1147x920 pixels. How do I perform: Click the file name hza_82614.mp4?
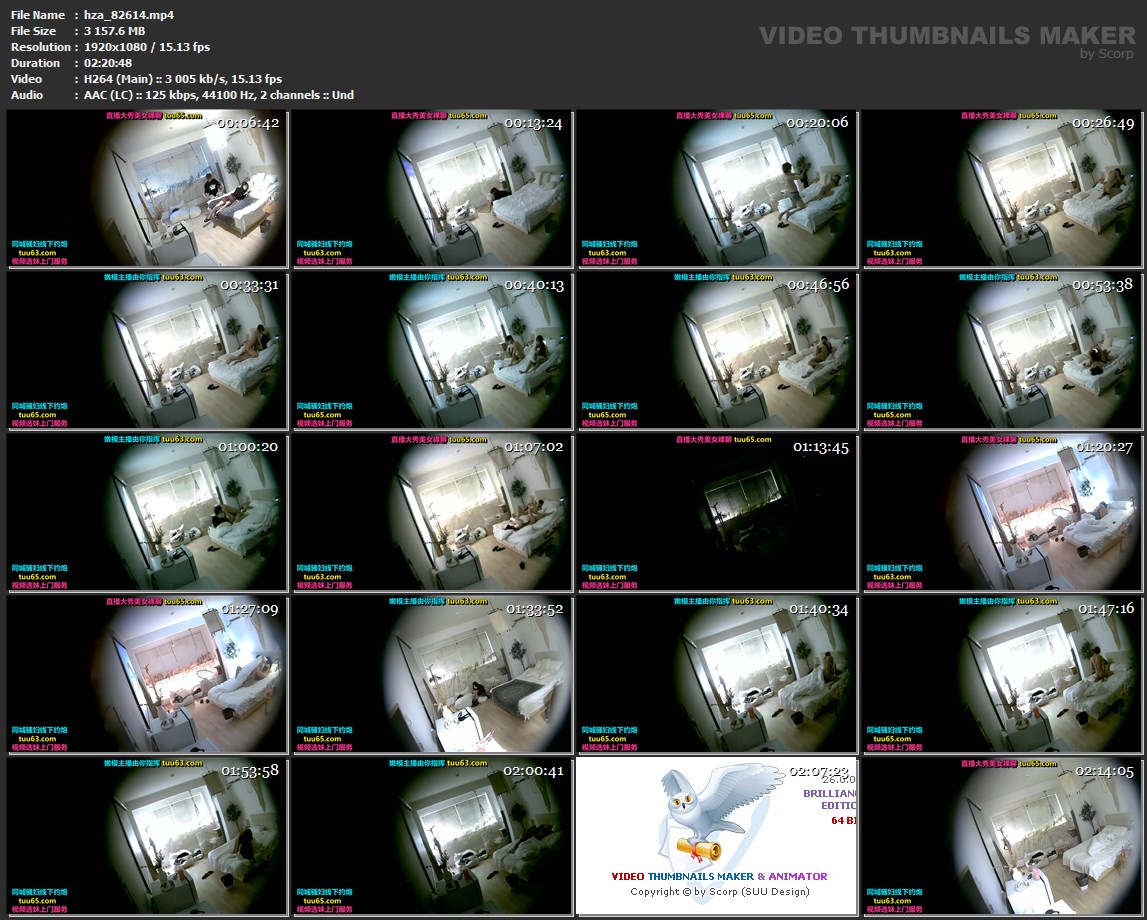[129, 15]
